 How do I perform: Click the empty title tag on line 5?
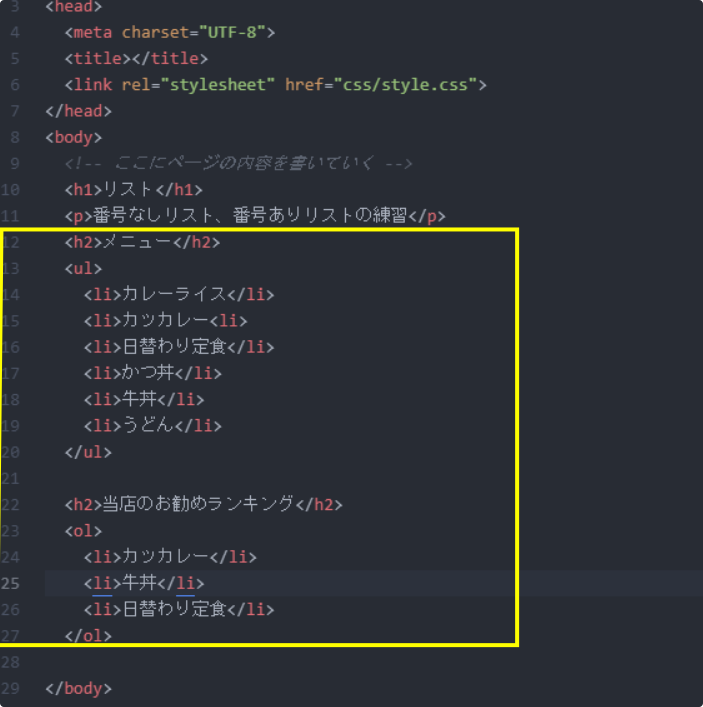point(136,59)
